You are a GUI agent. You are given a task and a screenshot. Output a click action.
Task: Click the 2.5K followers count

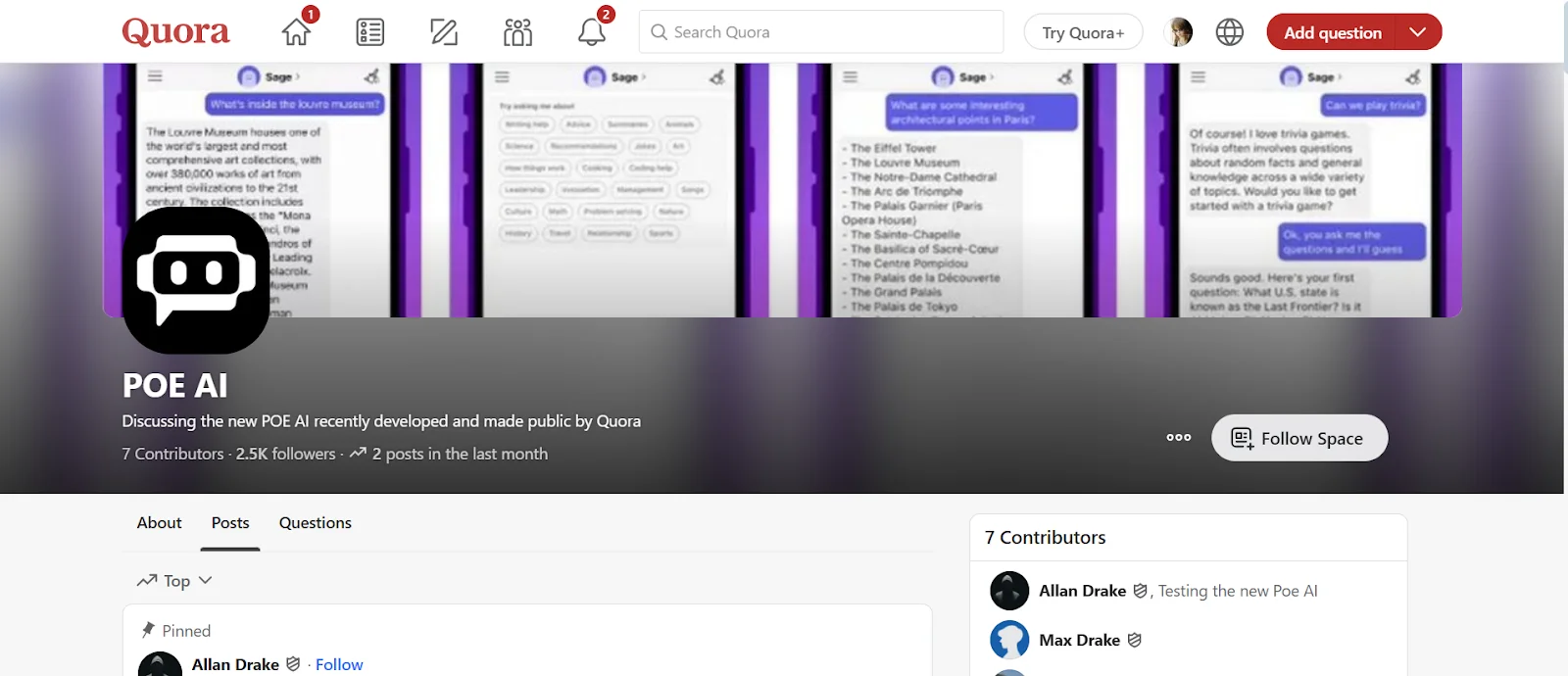tap(285, 454)
